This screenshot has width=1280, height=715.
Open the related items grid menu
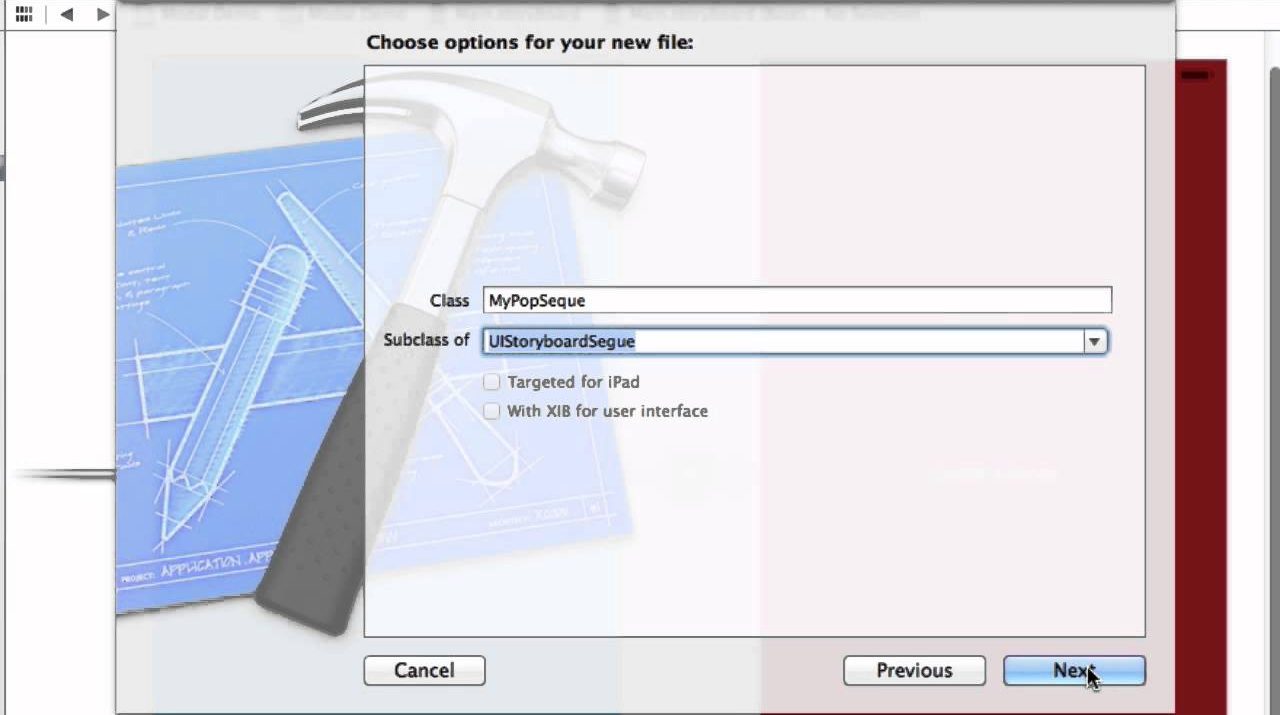tap(24, 14)
